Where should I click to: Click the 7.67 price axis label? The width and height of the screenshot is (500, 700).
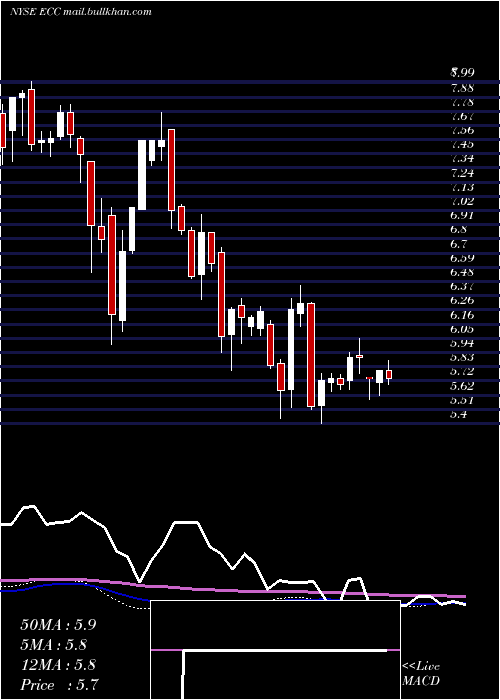pyautogui.click(x=462, y=116)
